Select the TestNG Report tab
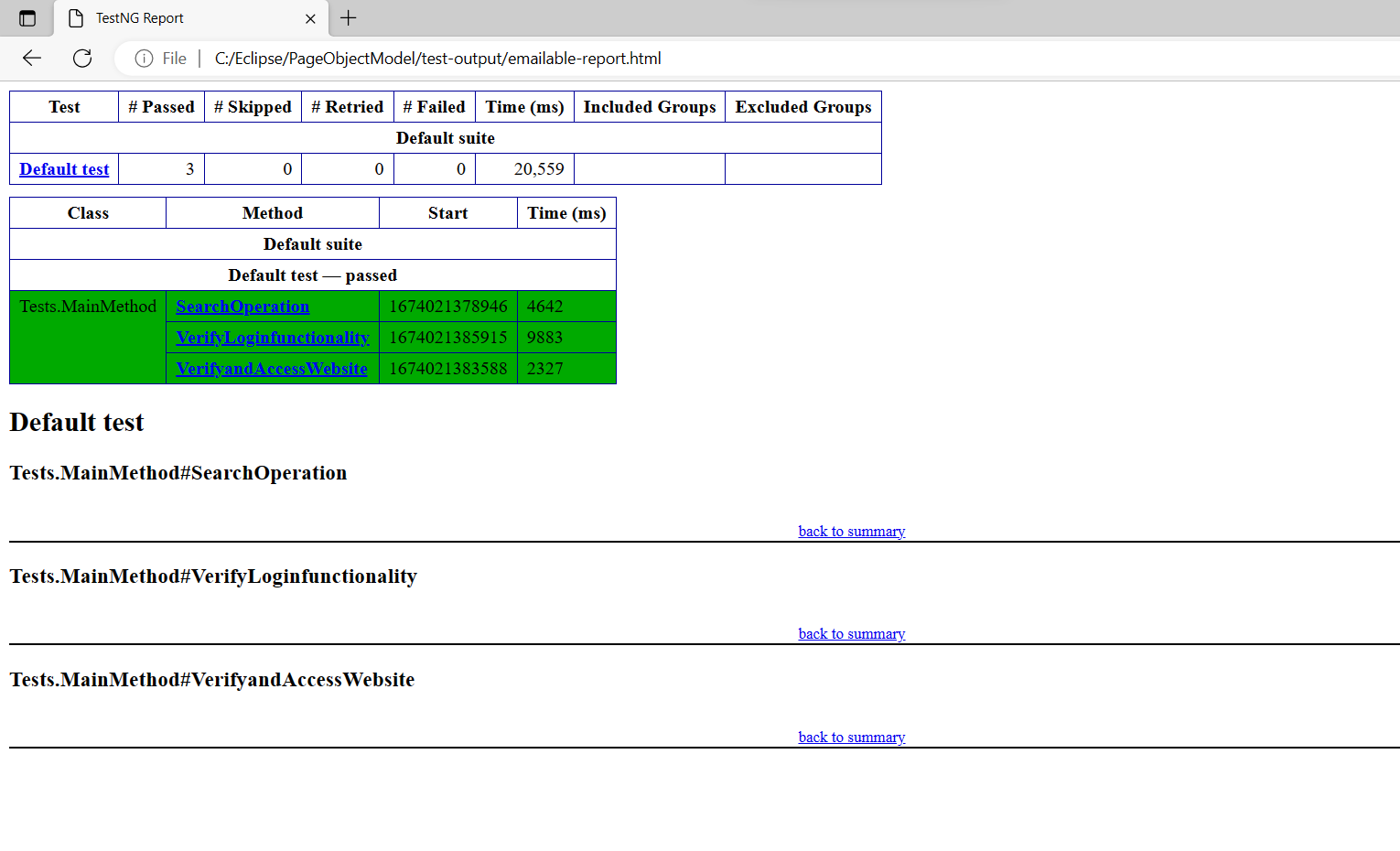Image resolution: width=1400 pixels, height=851 pixels. [190, 18]
